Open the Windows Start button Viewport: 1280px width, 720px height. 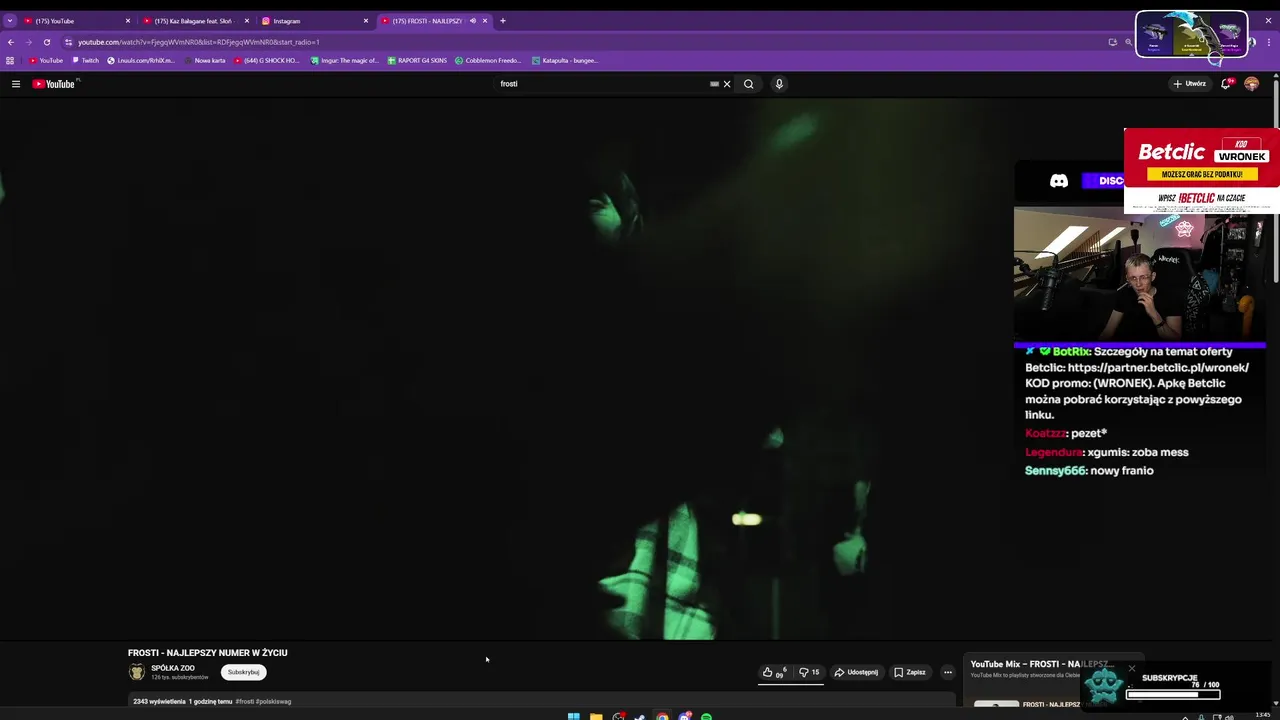tap(573, 716)
